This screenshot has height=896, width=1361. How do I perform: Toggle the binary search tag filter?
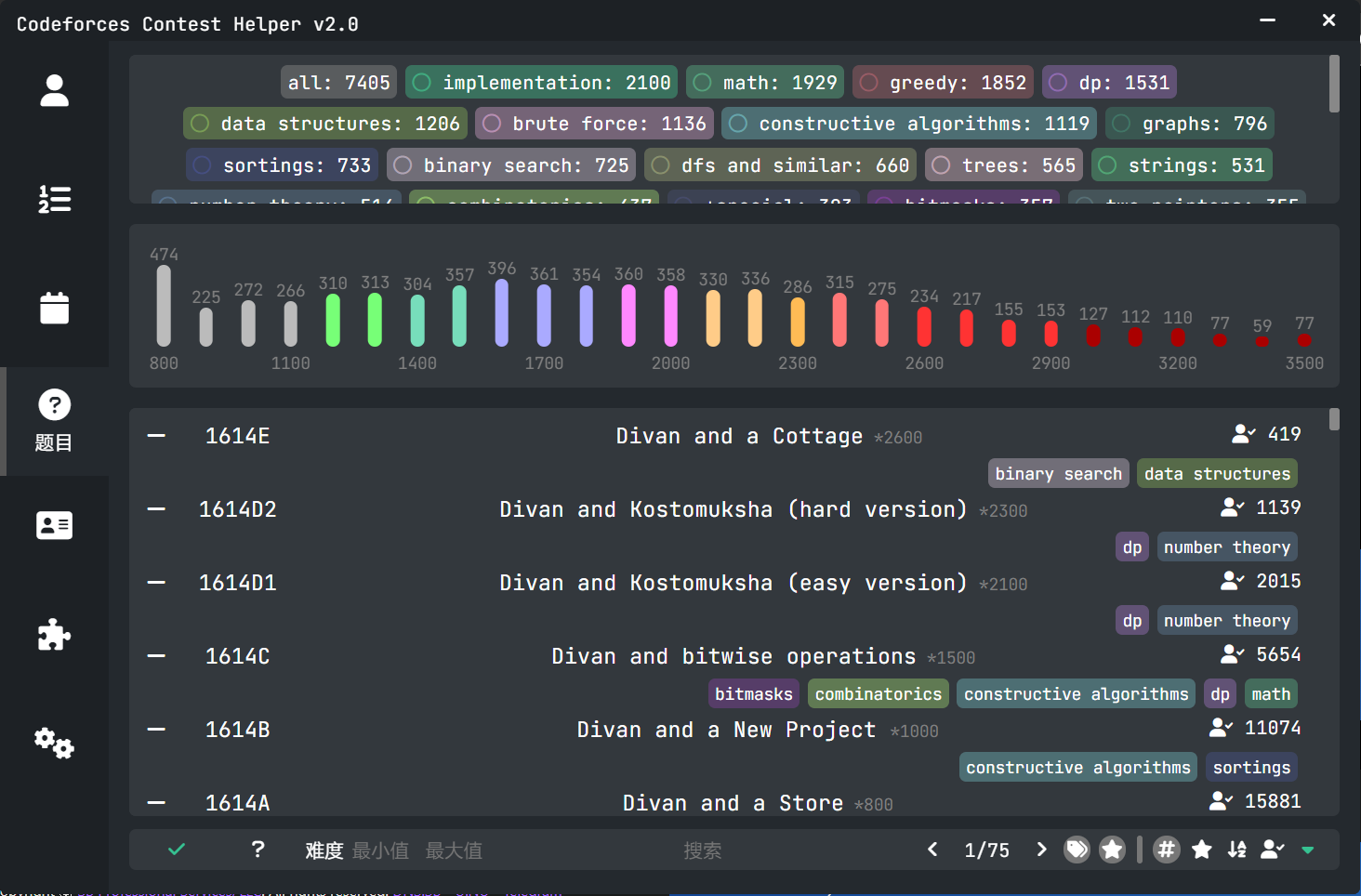[511, 165]
